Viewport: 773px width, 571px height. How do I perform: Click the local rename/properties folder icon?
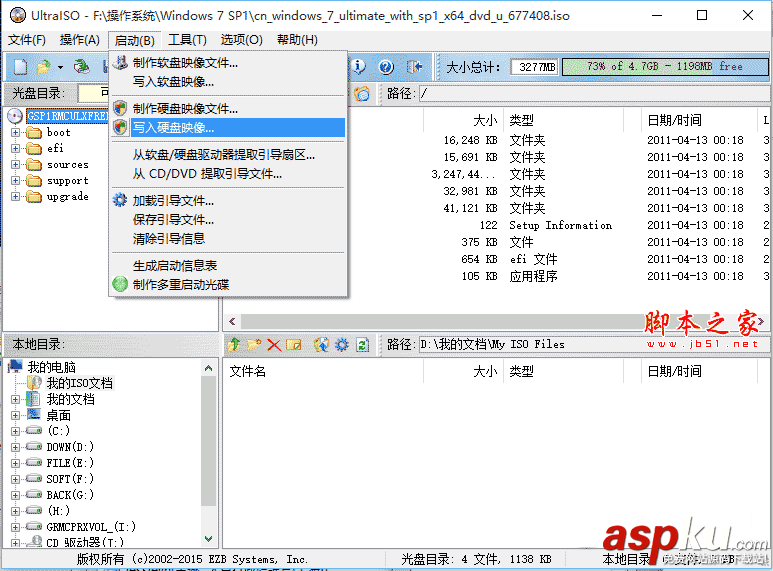(294, 344)
